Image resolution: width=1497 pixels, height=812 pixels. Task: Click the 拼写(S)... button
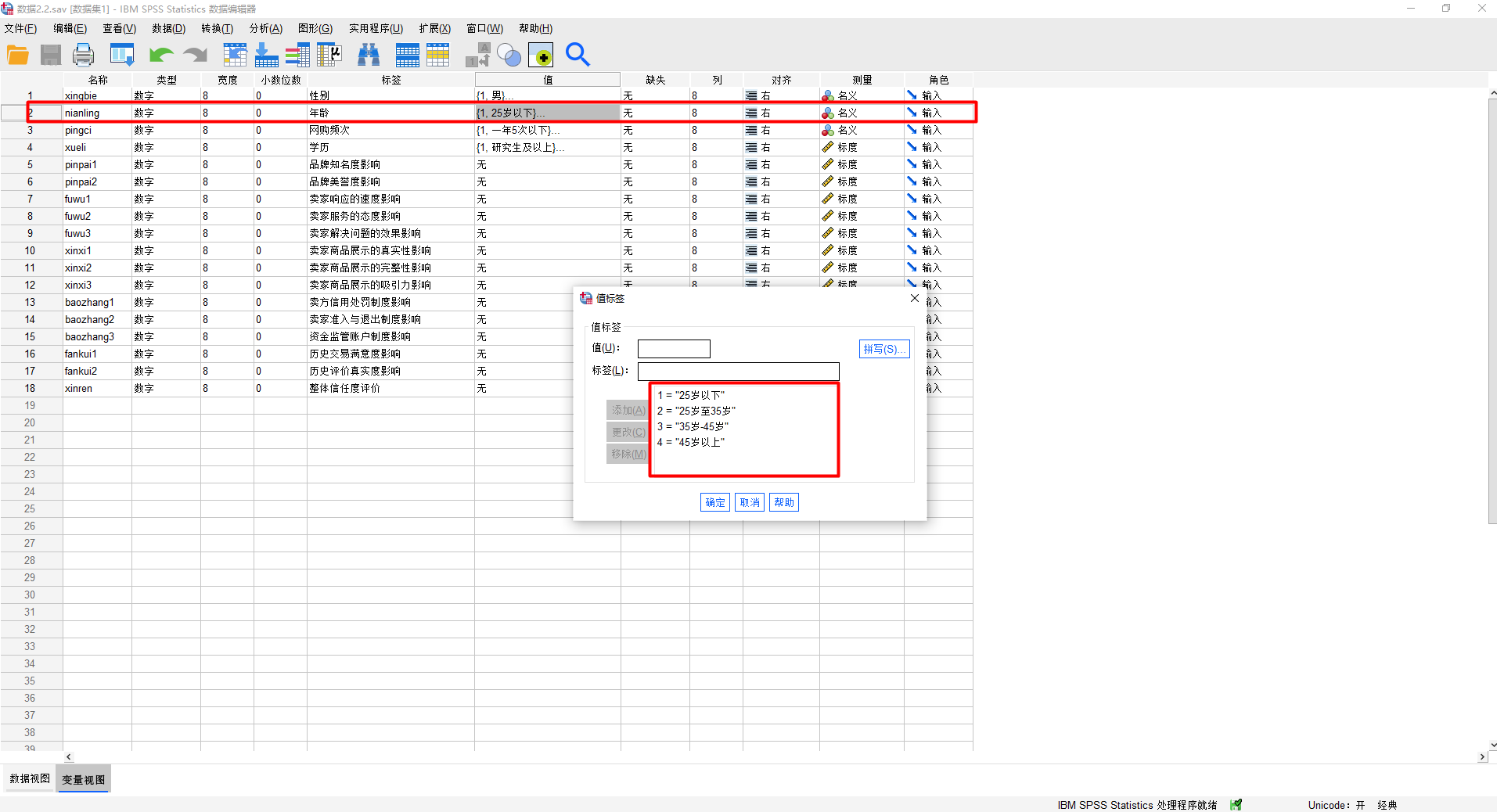pos(885,349)
